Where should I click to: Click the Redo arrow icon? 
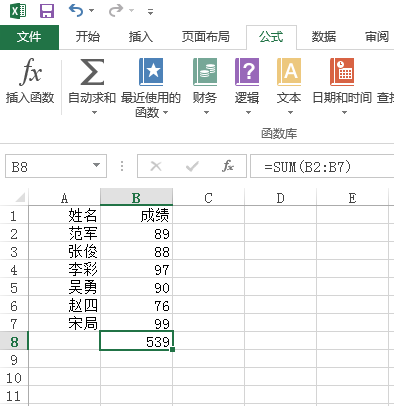[116, 11]
